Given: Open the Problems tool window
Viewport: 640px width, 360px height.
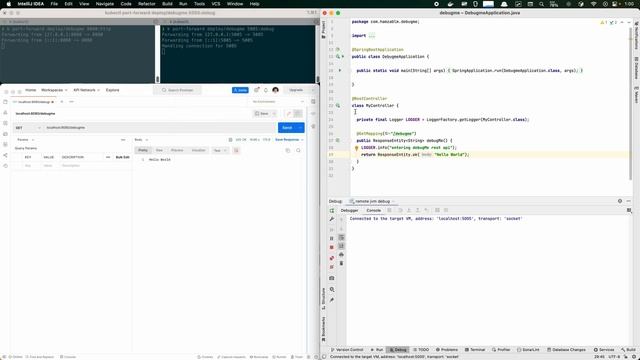Looking at the screenshot, I should (x=447, y=350).
